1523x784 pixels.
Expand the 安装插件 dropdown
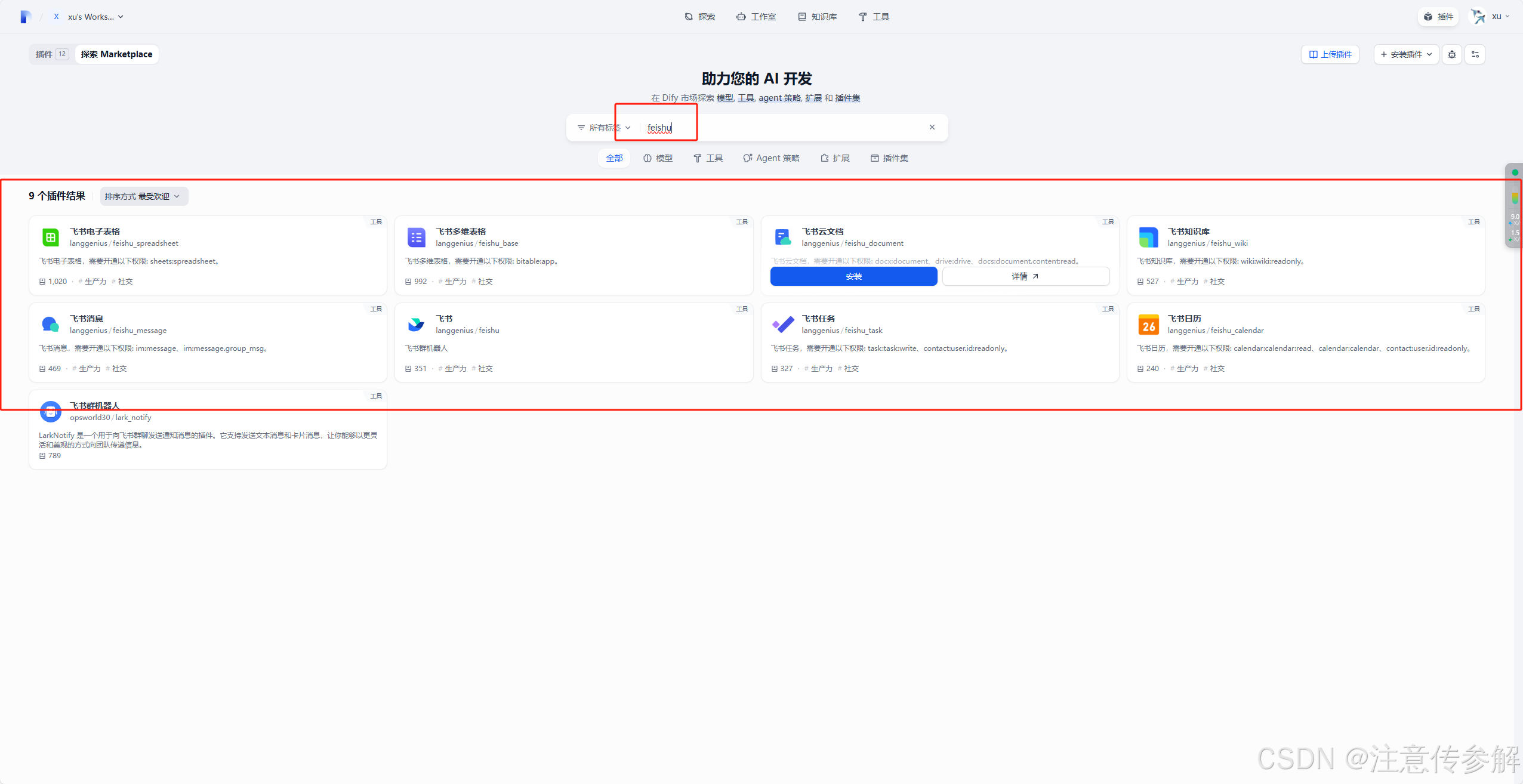tap(1406, 54)
